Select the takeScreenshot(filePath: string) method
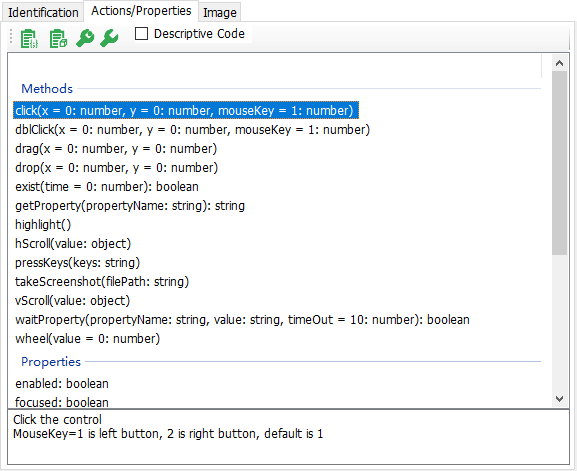The height and width of the screenshot is (471, 577). point(102,281)
